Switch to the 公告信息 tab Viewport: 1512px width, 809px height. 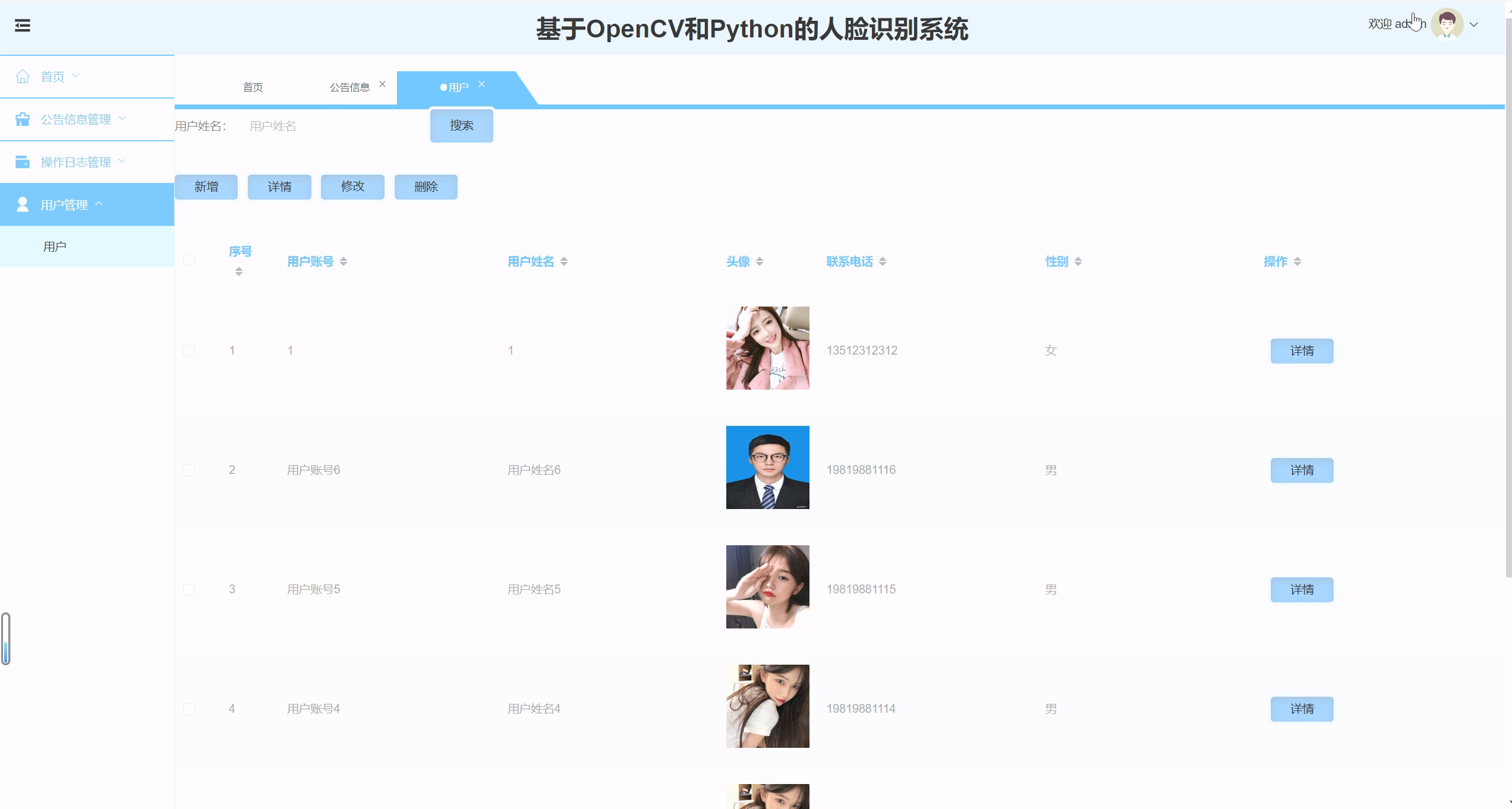click(x=350, y=87)
